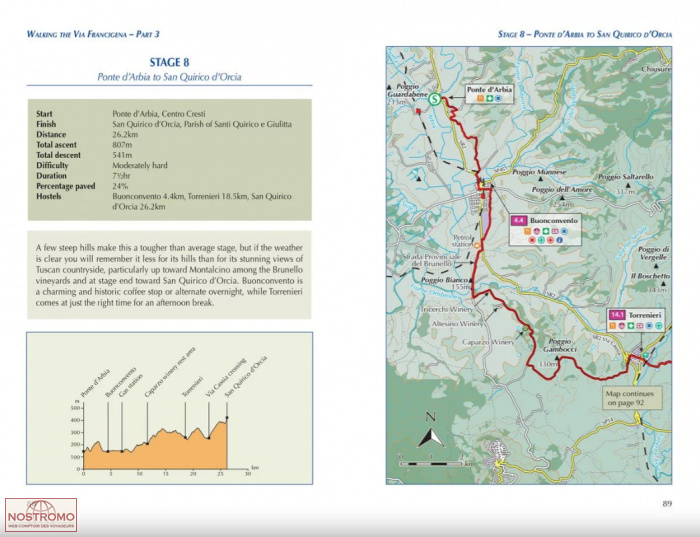This screenshot has height=537, width=700.
Task: Click green square icon in Buonconvento box
Action: (546, 231)
